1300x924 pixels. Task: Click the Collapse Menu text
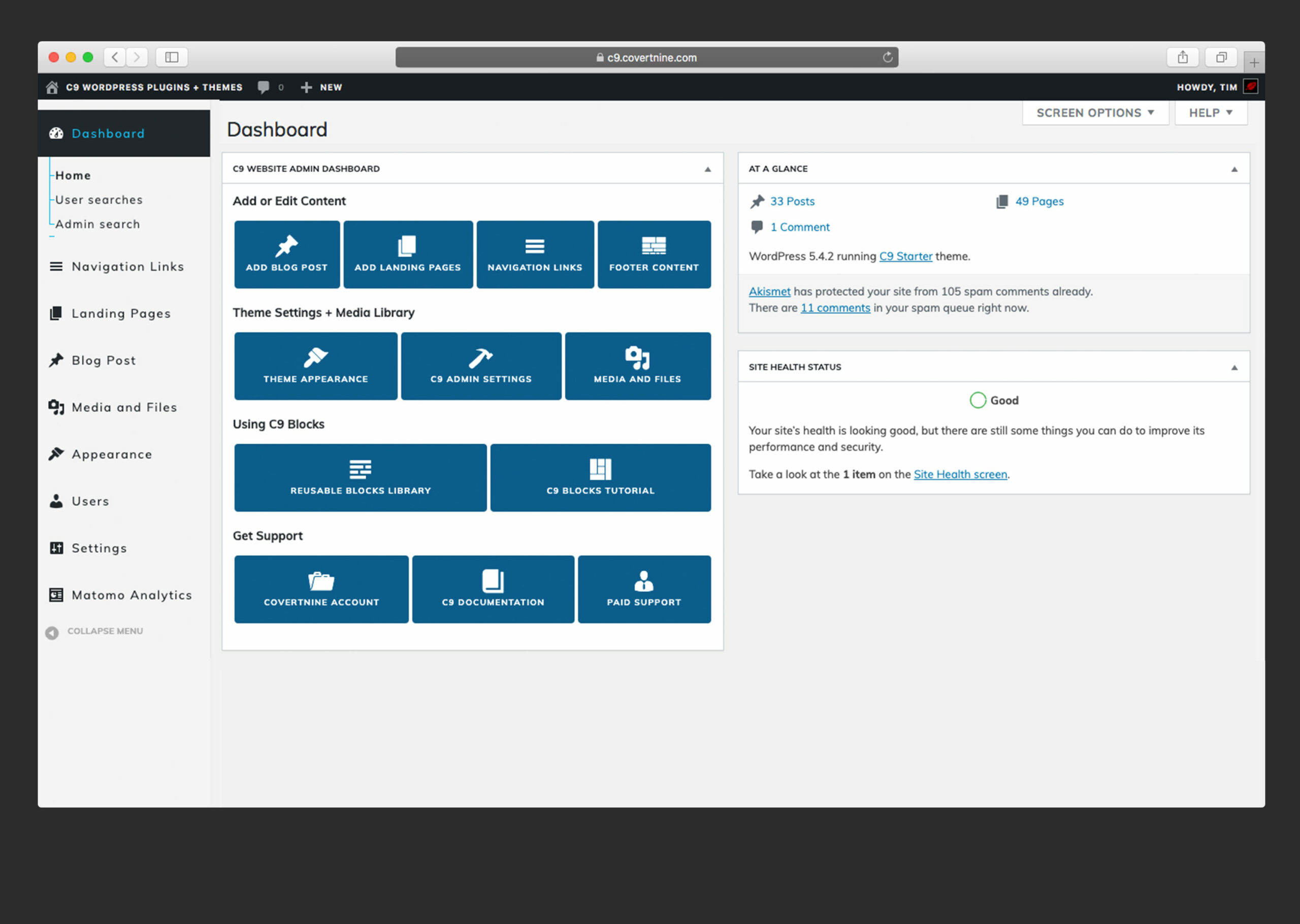105,631
